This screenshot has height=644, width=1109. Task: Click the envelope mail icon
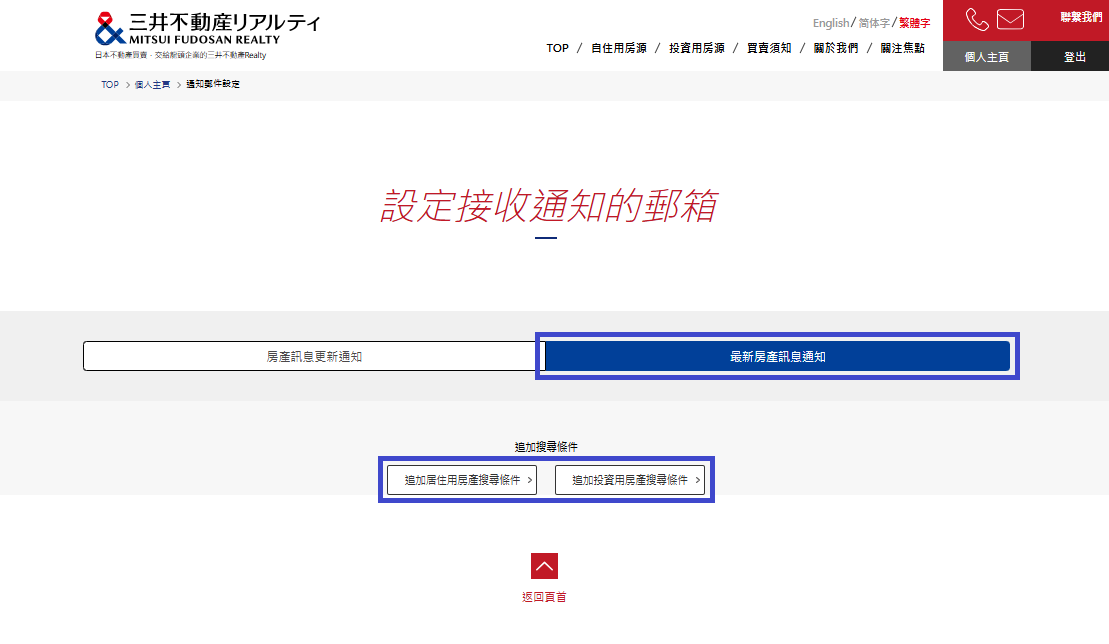[x=1010, y=20]
